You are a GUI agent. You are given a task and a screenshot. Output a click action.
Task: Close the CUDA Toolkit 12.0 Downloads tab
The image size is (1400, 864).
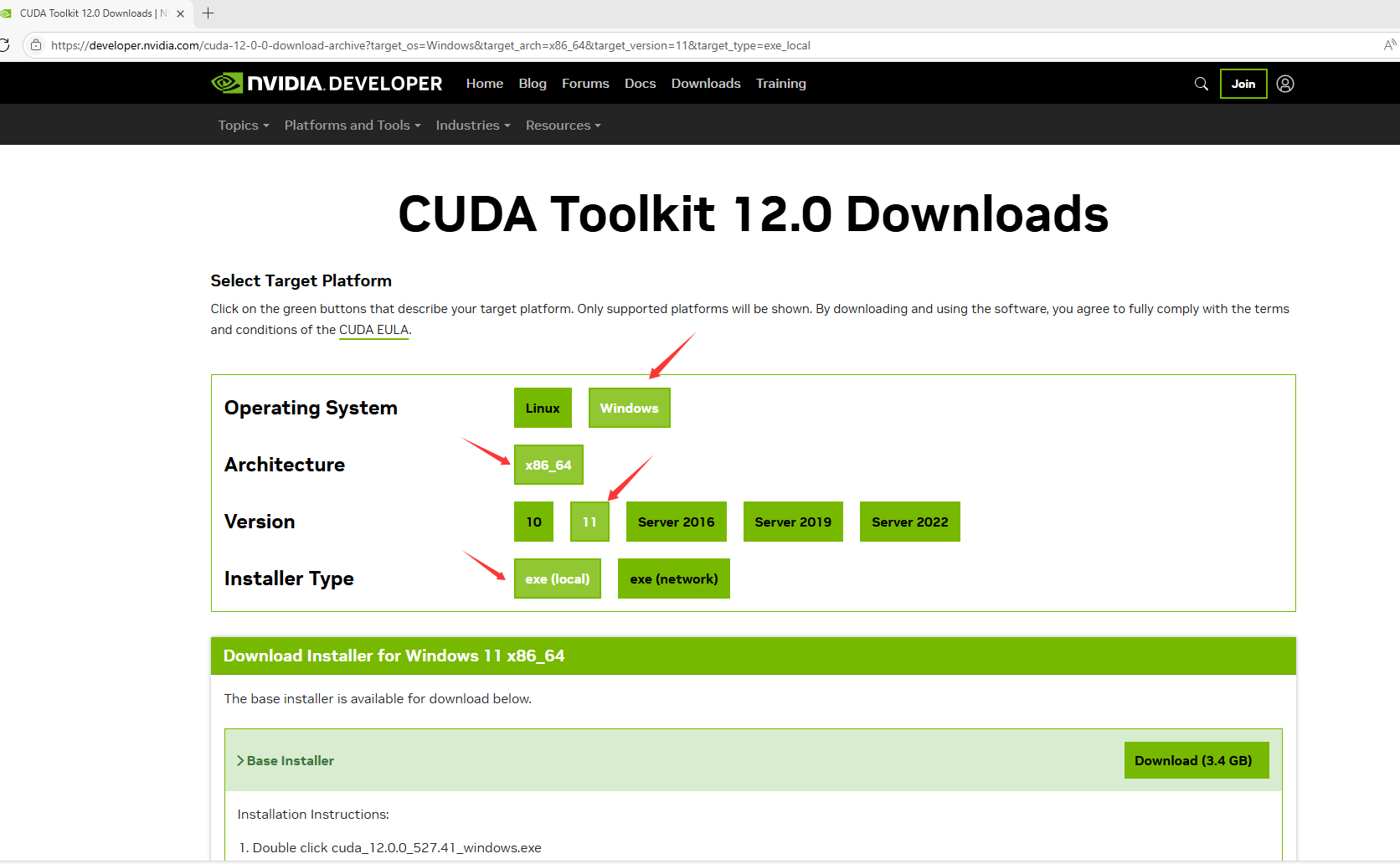pyautogui.click(x=180, y=13)
